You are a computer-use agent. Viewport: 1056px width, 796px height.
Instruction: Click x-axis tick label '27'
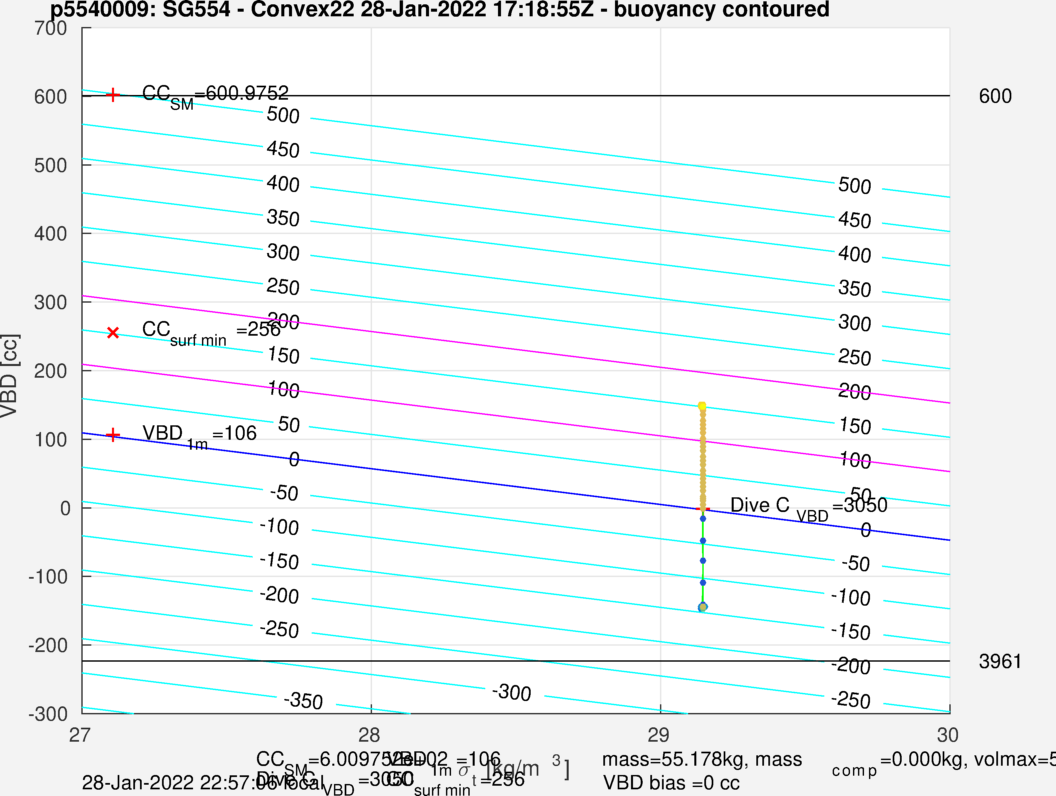click(79, 734)
